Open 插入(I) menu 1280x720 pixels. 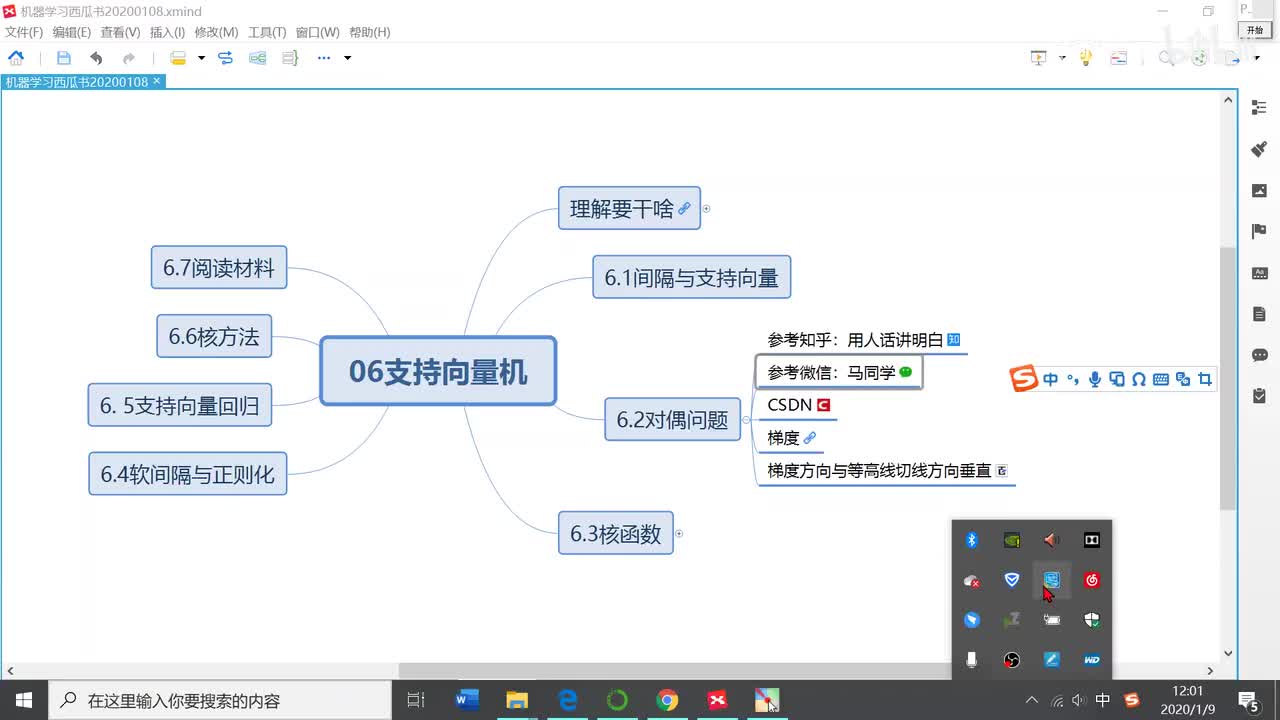tap(167, 32)
